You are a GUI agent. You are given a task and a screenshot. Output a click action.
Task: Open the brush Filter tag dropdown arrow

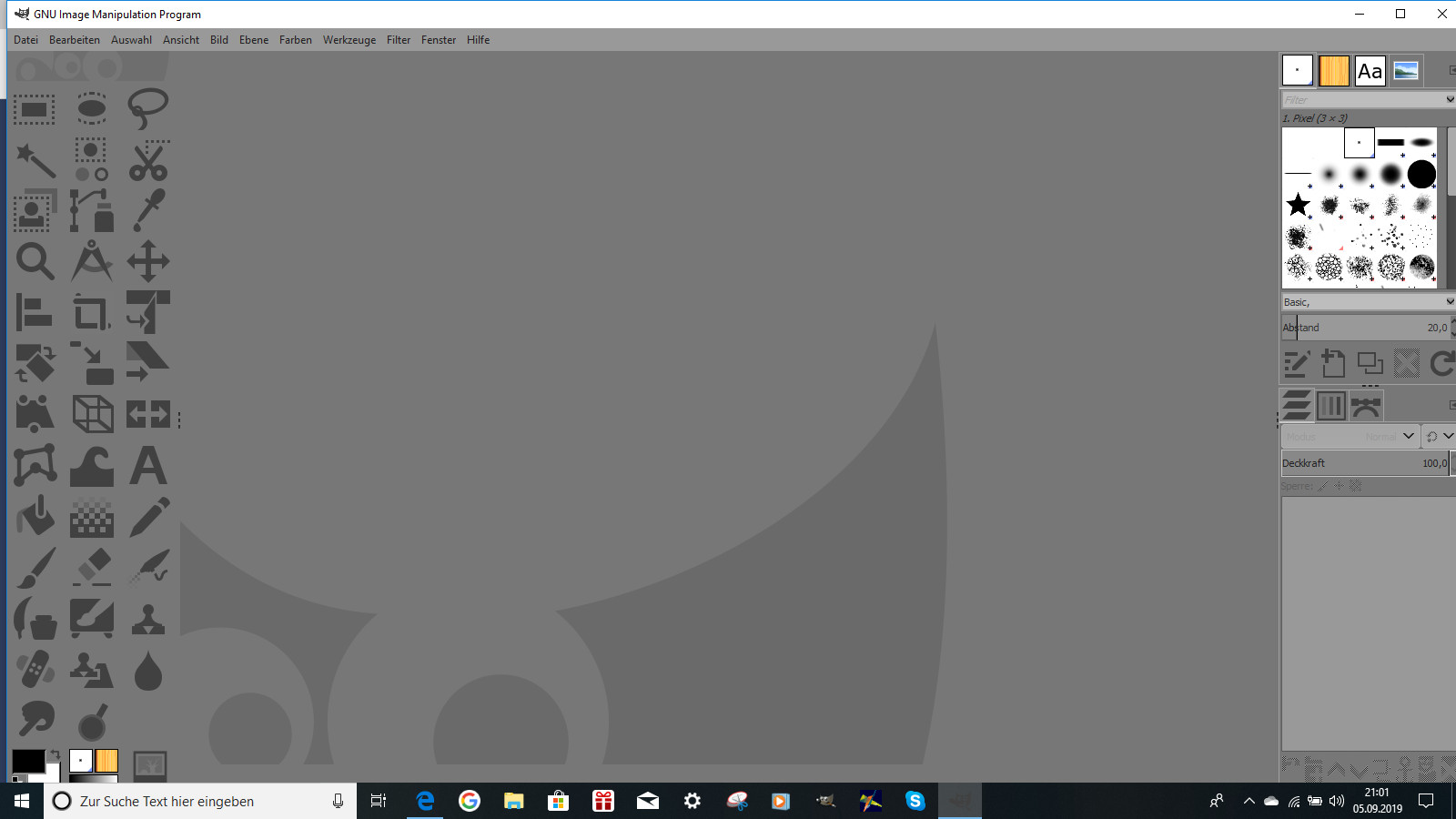[x=1449, y=99]
